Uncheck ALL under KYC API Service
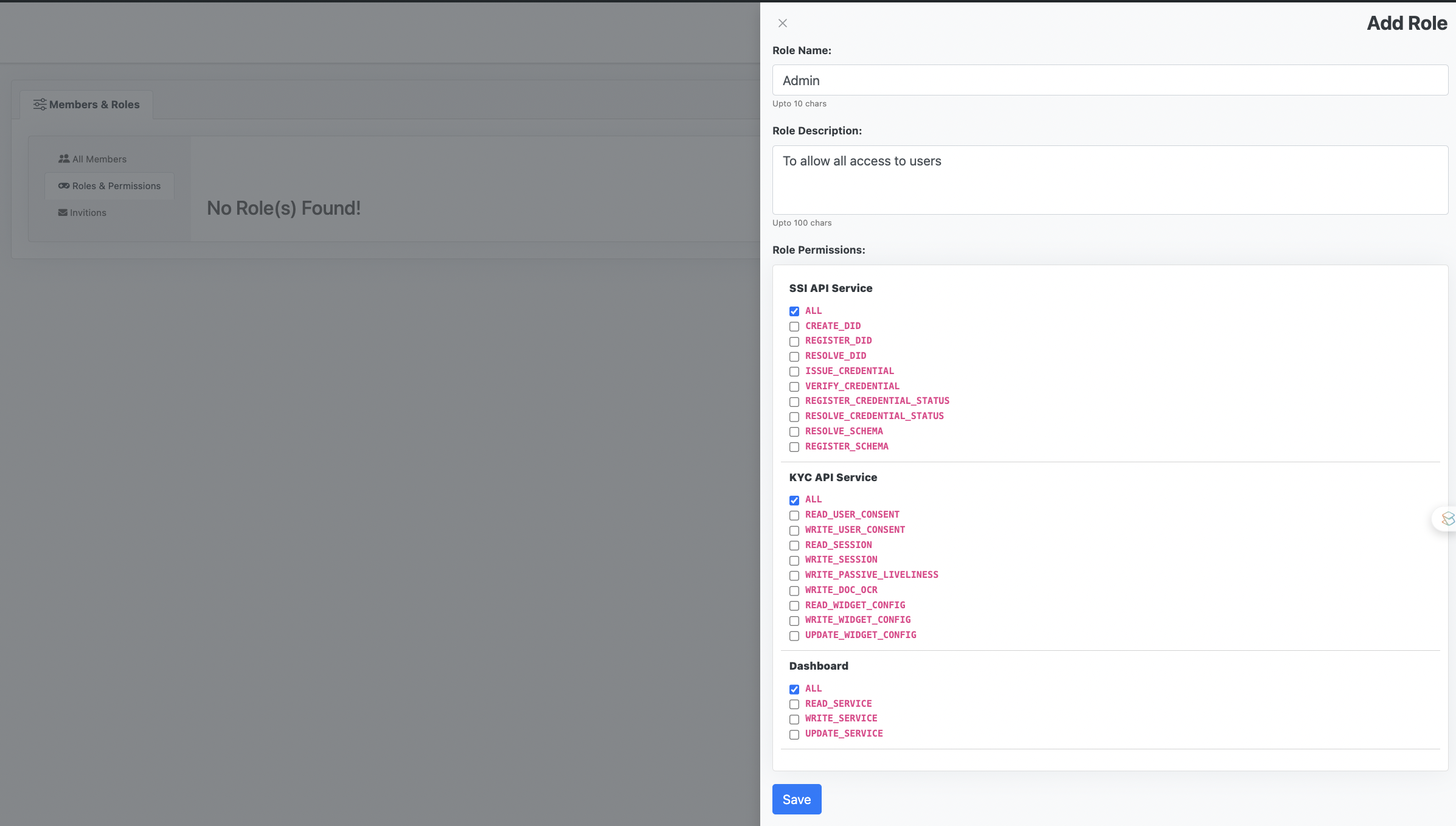This screenshot has width=1456, height=826. tap(794, 501)
